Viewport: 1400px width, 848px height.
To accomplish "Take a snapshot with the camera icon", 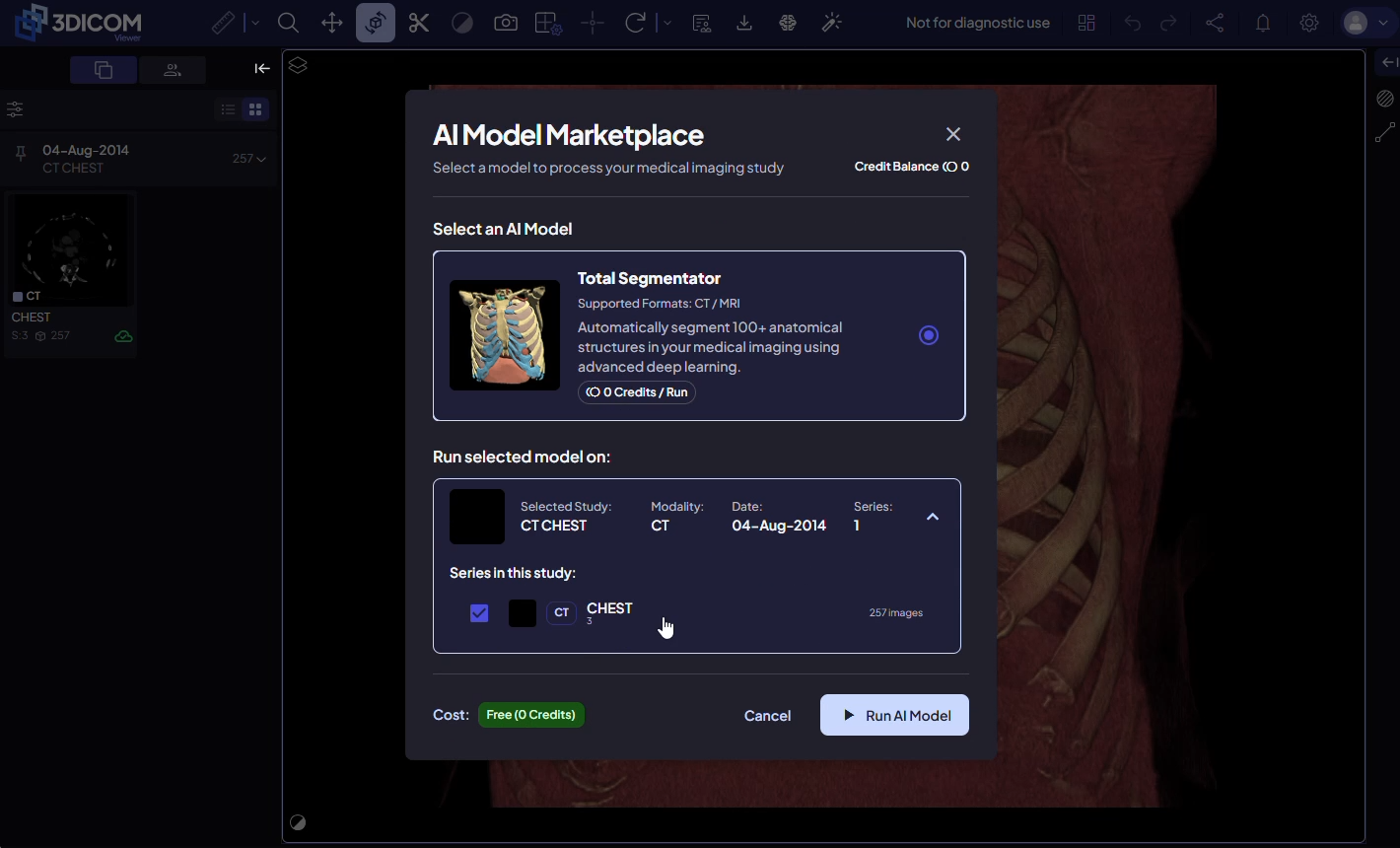I will point(506,23).
